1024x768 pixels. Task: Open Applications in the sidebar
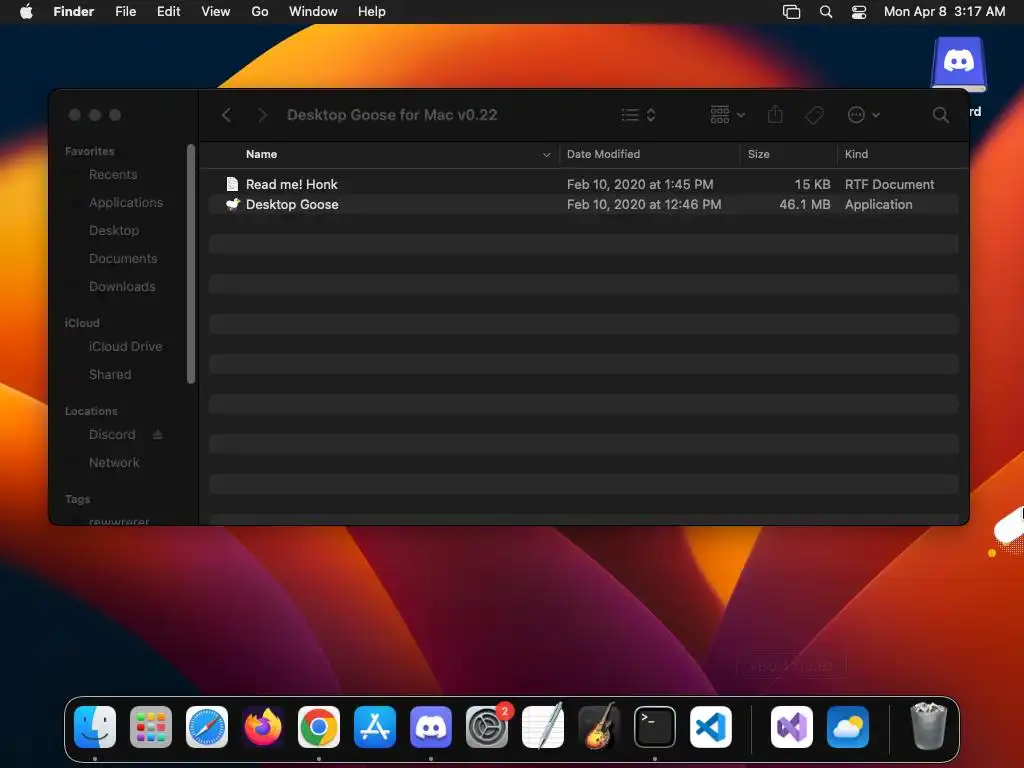pyautogui.click(x=125, y=202)
